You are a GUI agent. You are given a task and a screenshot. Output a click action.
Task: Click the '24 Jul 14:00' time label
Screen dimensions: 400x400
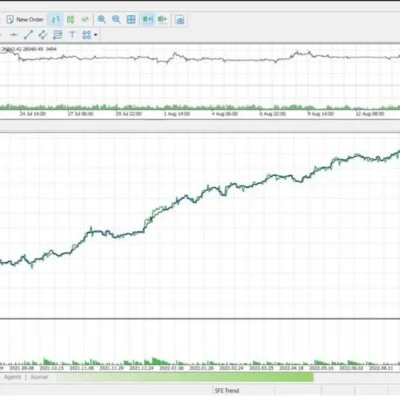[x=33, y=114]
